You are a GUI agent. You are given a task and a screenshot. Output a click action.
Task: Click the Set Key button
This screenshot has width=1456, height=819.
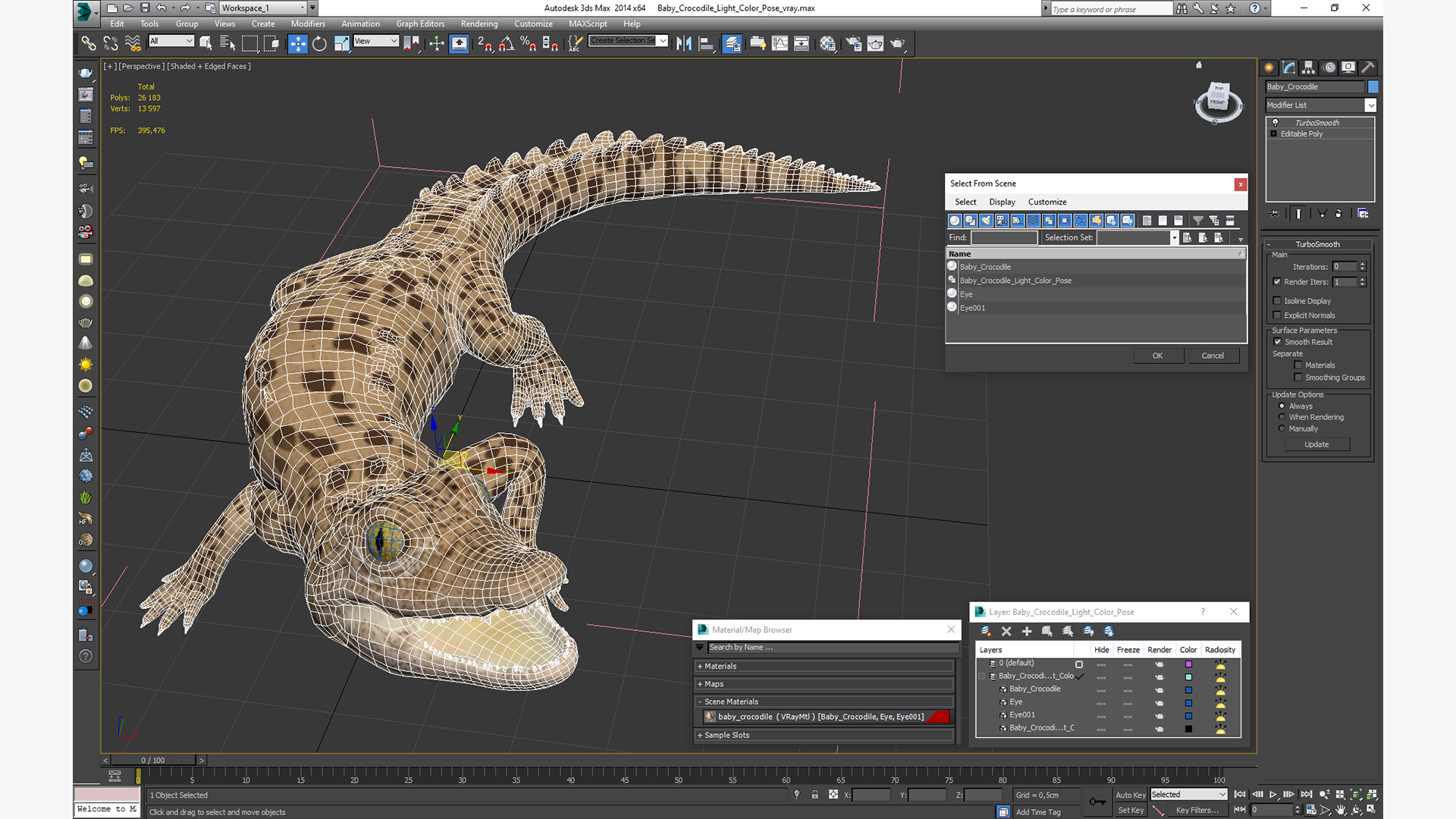coord(1130,811)
